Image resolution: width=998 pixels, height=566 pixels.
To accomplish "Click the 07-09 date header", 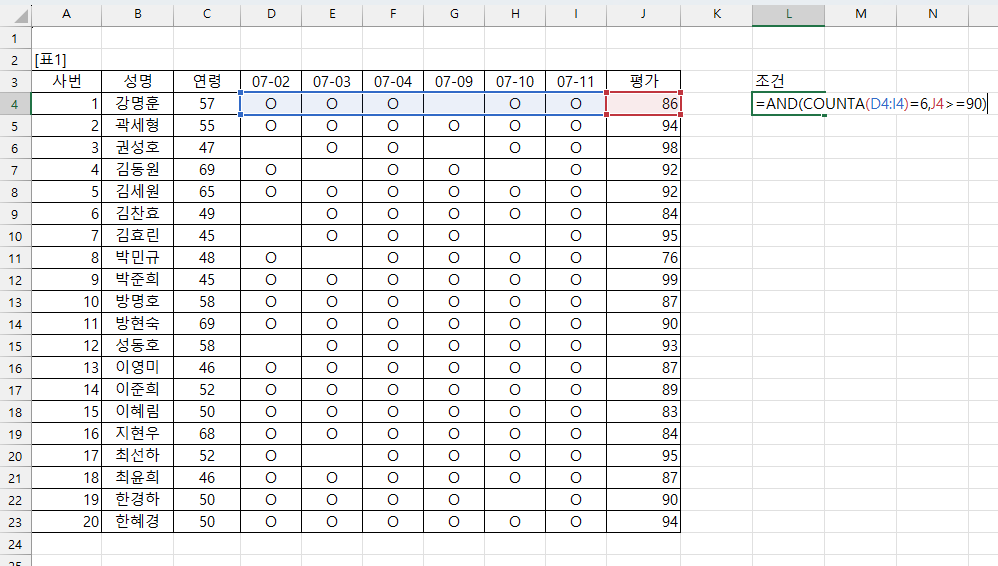I will [x=454, y=81].
